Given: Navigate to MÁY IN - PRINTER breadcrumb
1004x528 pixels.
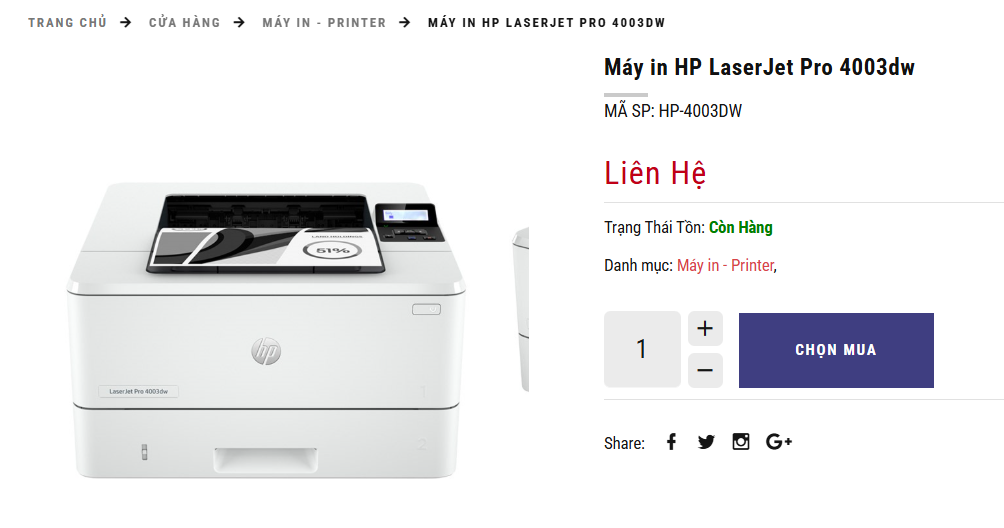Looking at the screenshot, I should [324, 22].
